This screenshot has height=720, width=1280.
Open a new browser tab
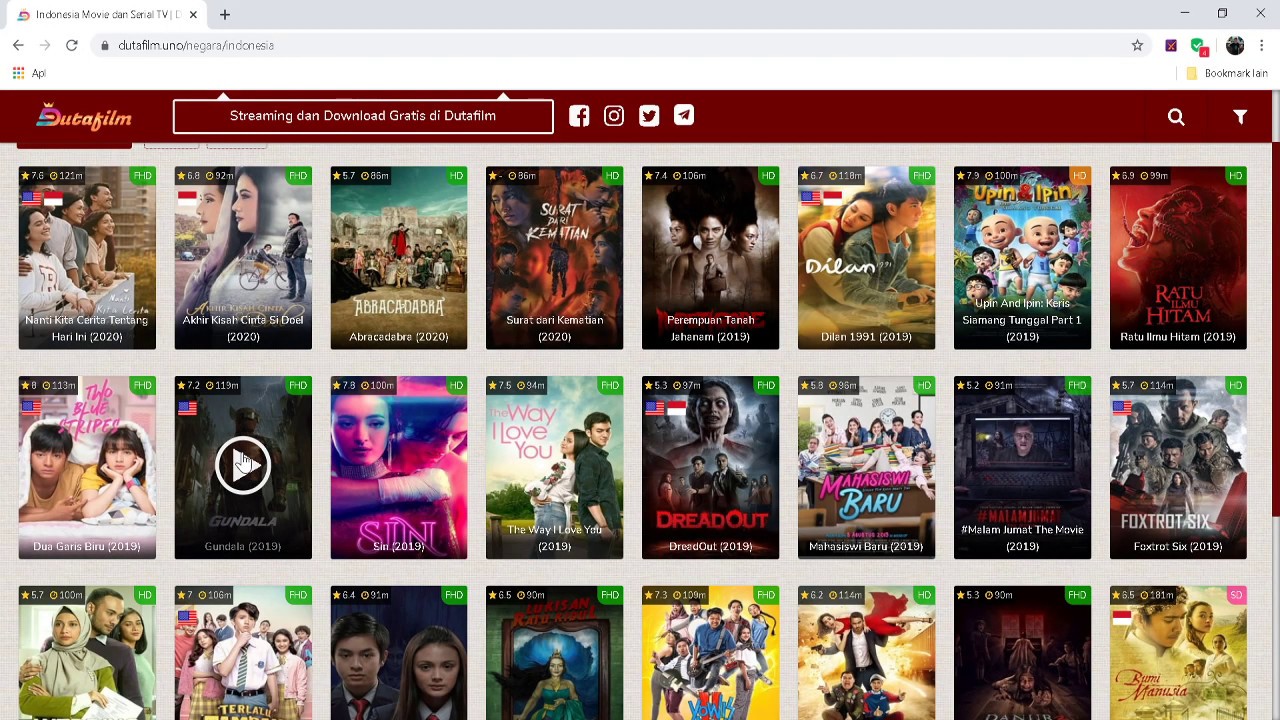(x=225, y=15)
